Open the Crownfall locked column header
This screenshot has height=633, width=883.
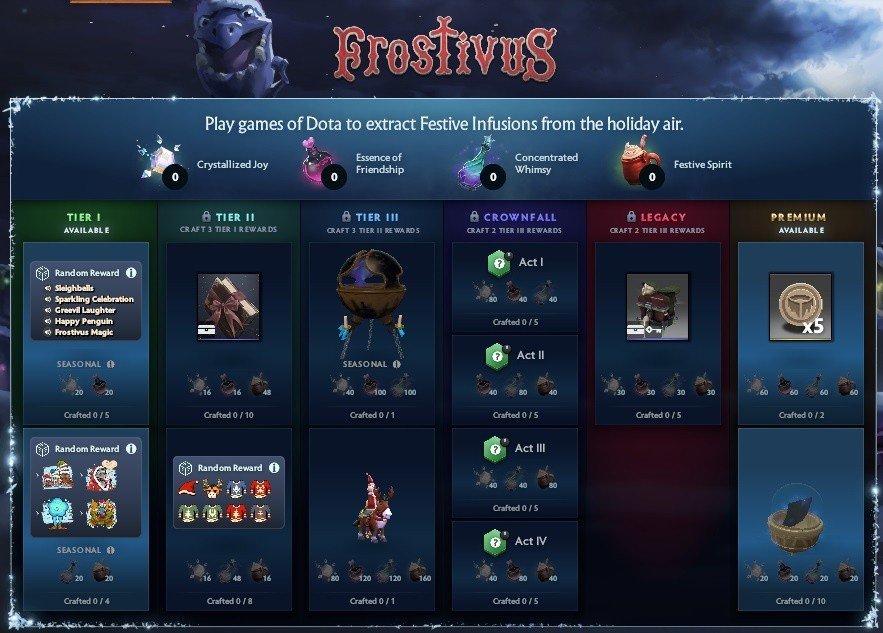(514, 222)
